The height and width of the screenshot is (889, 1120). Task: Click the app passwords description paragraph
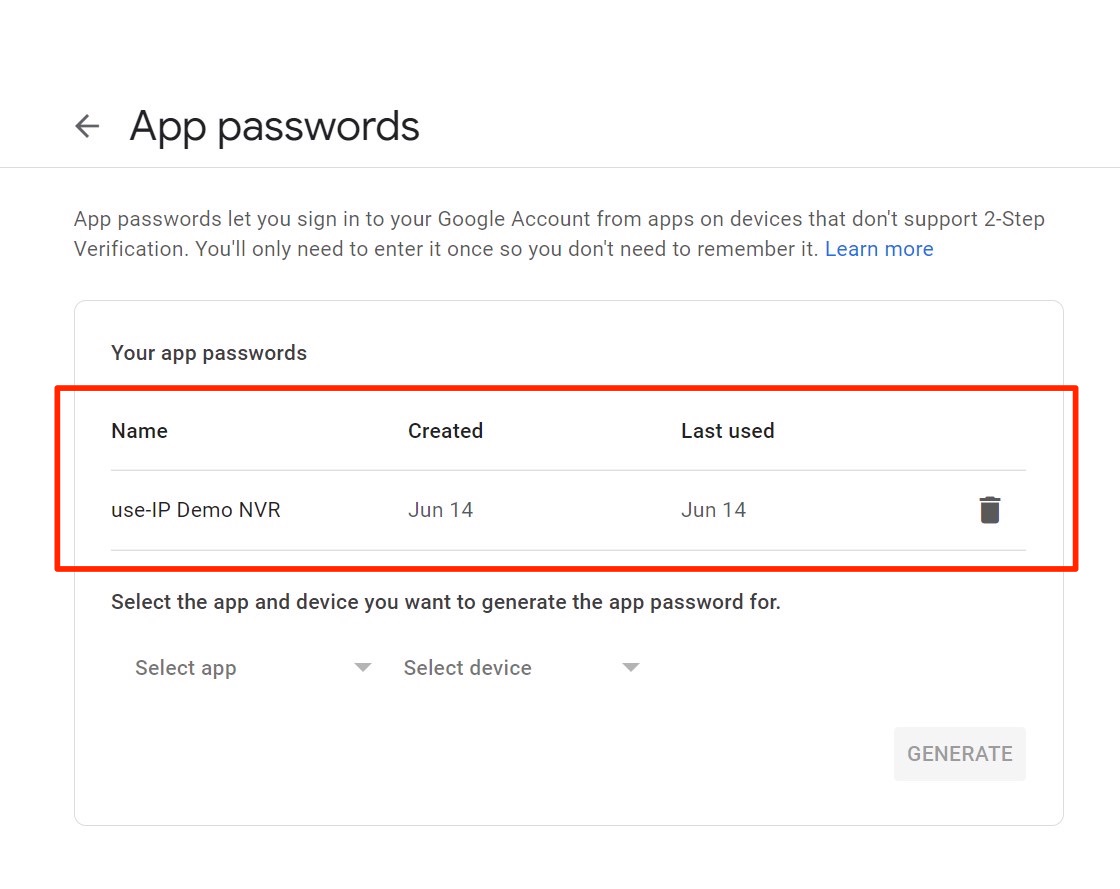(x=450, y=234)
